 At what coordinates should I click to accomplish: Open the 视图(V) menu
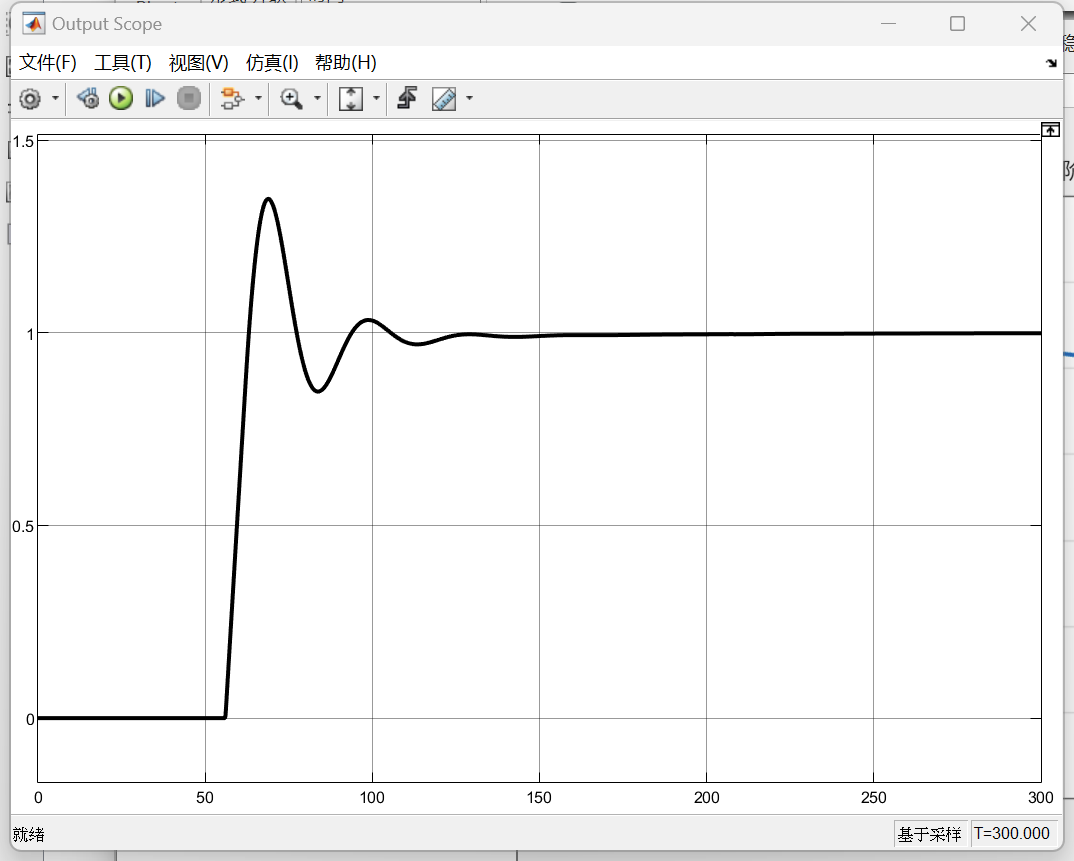point(198,63)
